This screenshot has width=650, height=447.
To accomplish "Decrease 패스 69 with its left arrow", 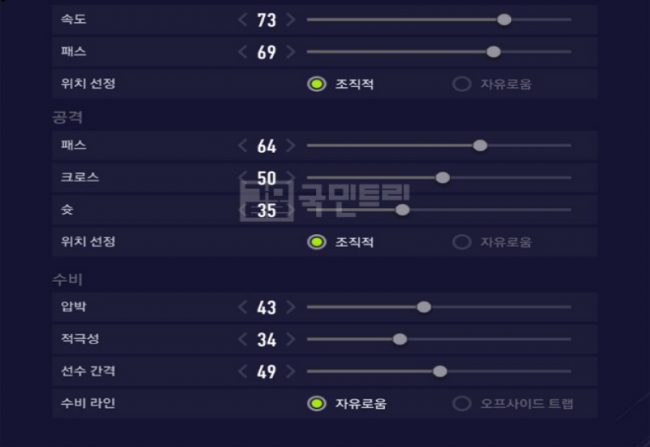I will point(243,52).
